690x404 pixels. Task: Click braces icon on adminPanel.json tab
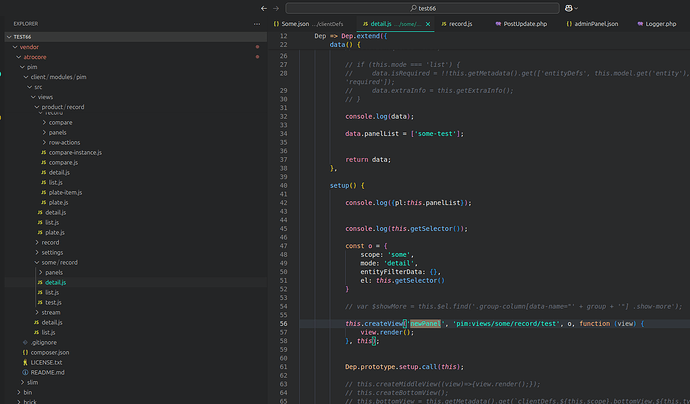coord(569,24)
